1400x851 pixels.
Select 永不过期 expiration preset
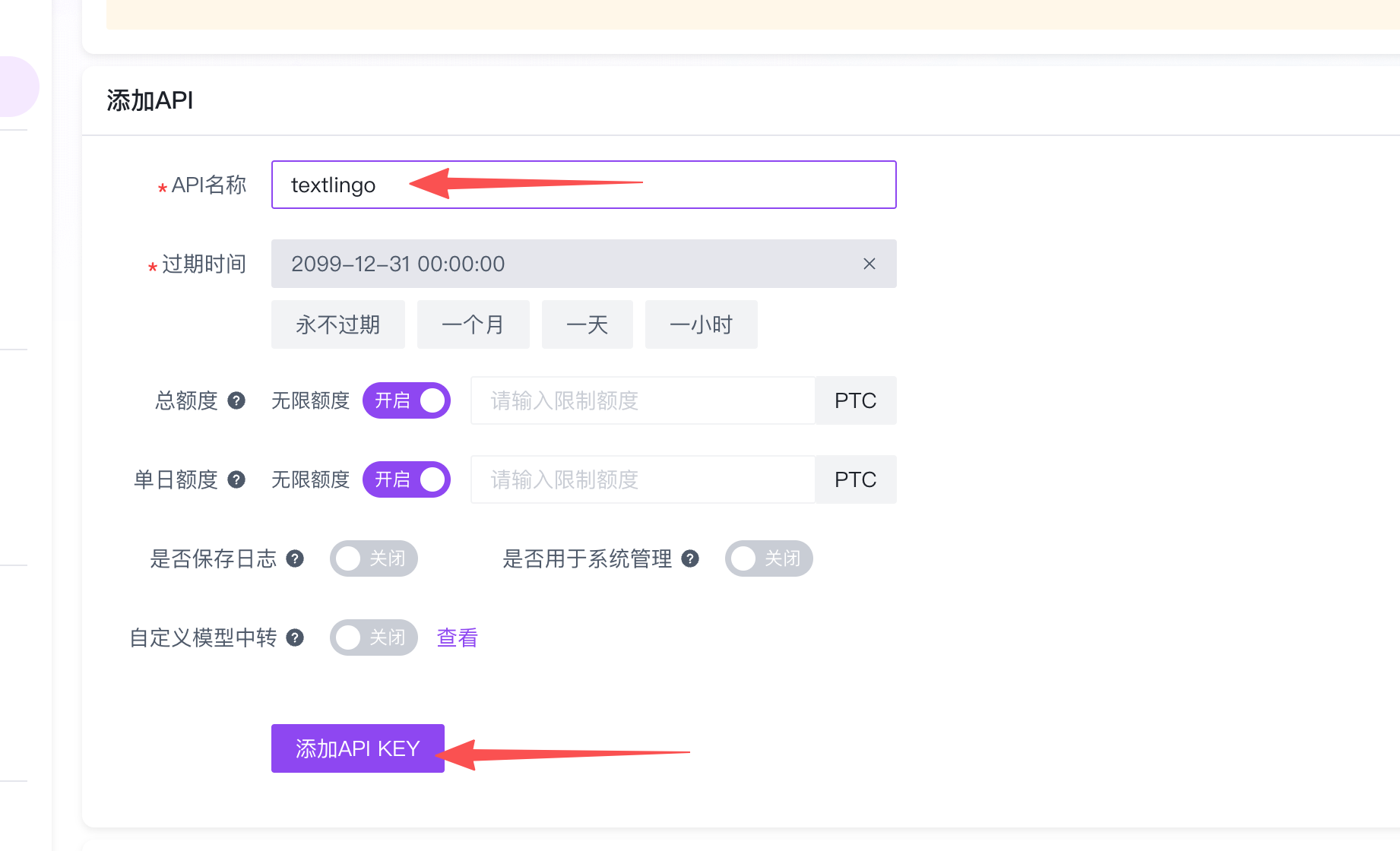pos(338,324)
